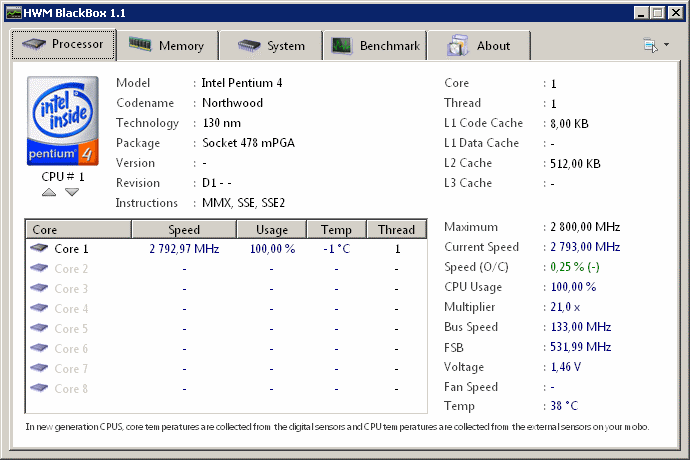690x460 pixels.
Task: Click the Usage column header
Action: pyautogui.click(x=272, y=229)
